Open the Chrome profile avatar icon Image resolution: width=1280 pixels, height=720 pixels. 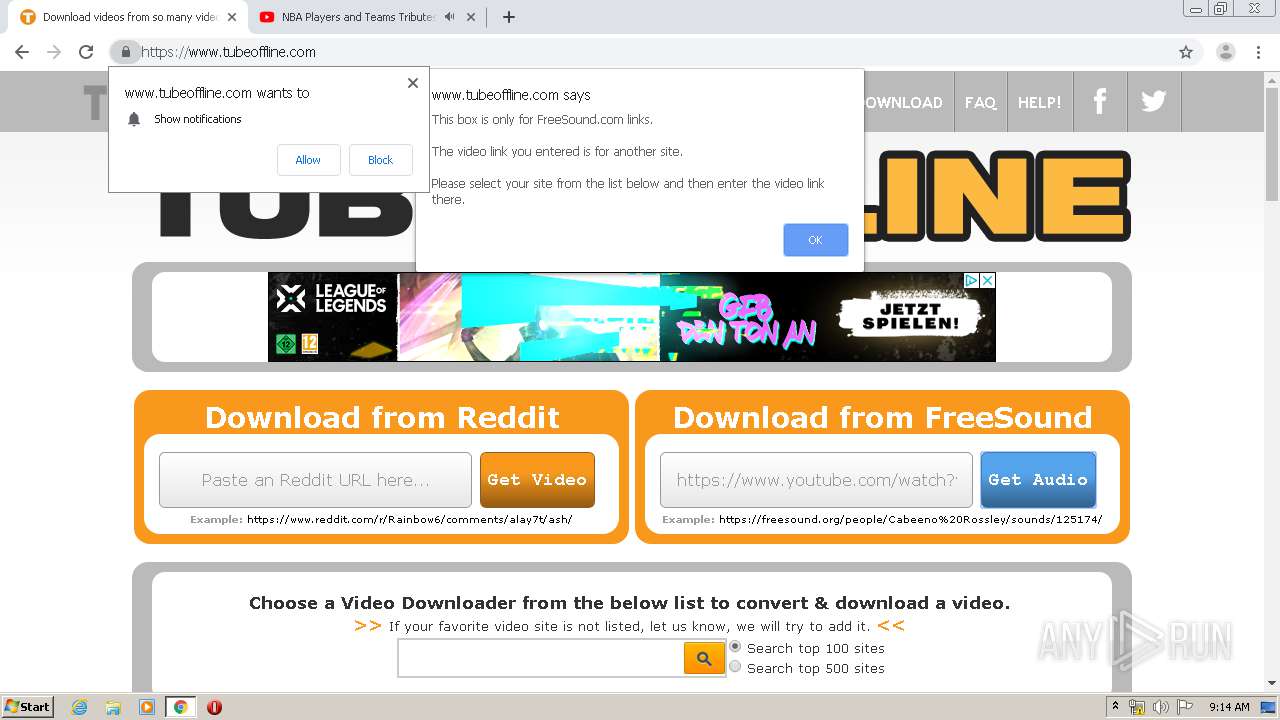[1226, 52]
